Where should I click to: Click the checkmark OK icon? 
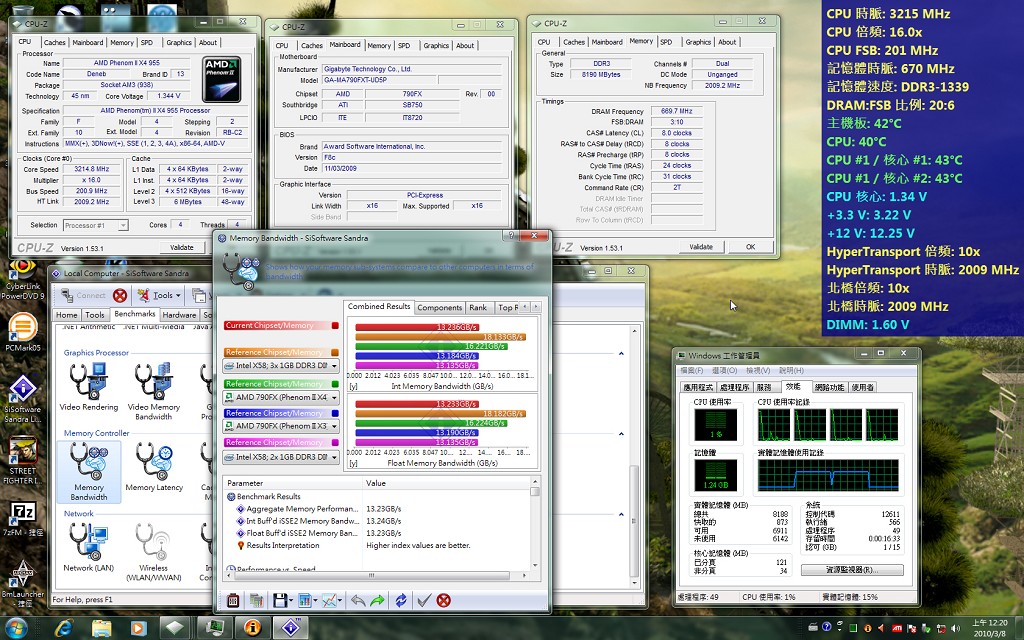click(x=424, y=600)
